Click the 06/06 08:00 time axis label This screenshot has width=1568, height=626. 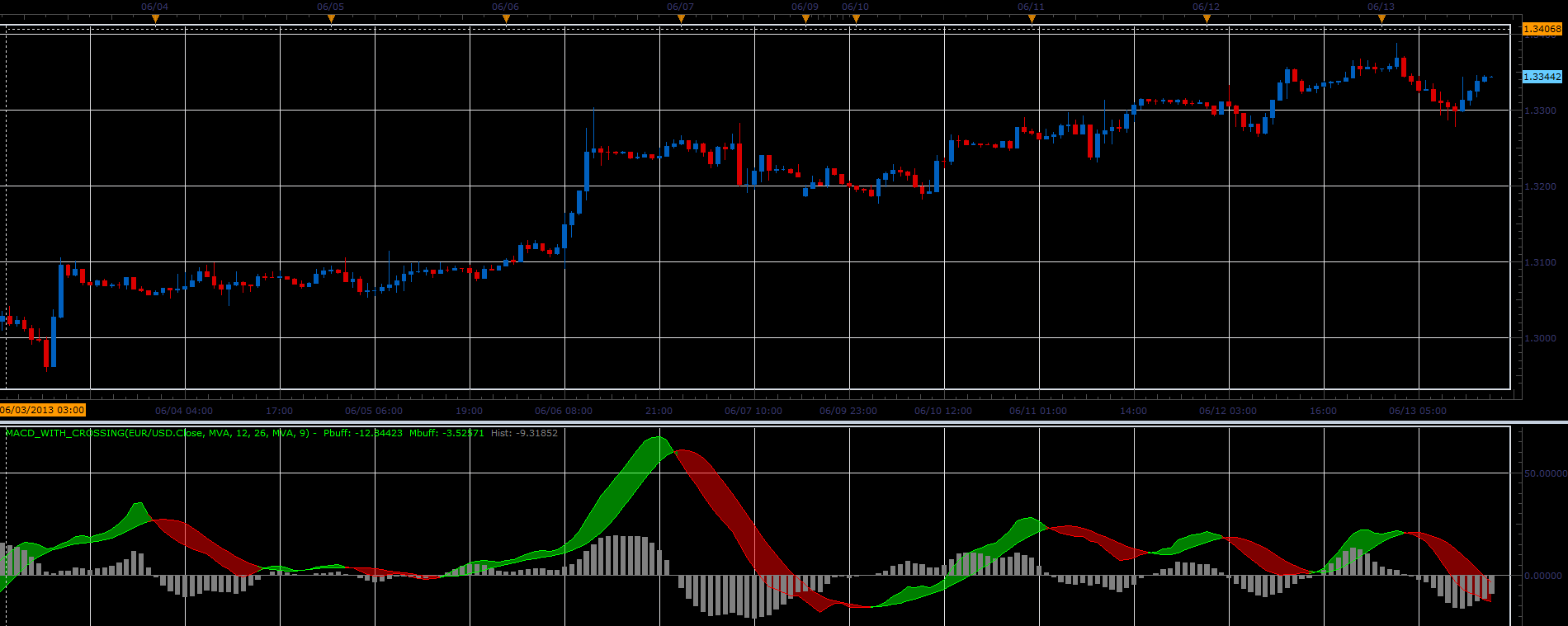(564, 411)
